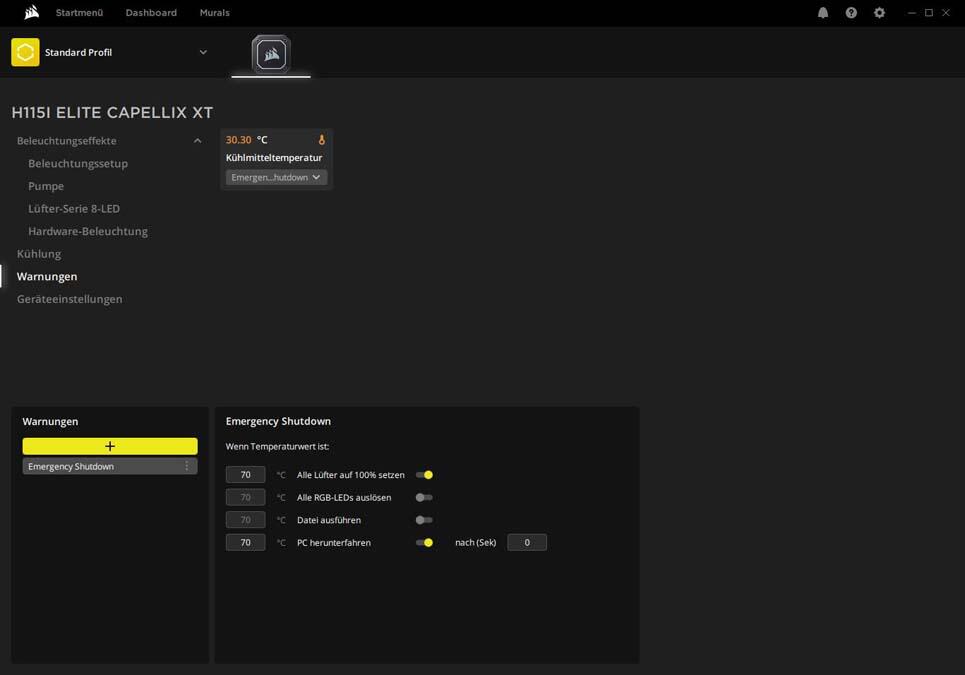The width and height of the screenshot is (965, 675).
Task: Maximize the iCUE window
Action: [929, 12]
